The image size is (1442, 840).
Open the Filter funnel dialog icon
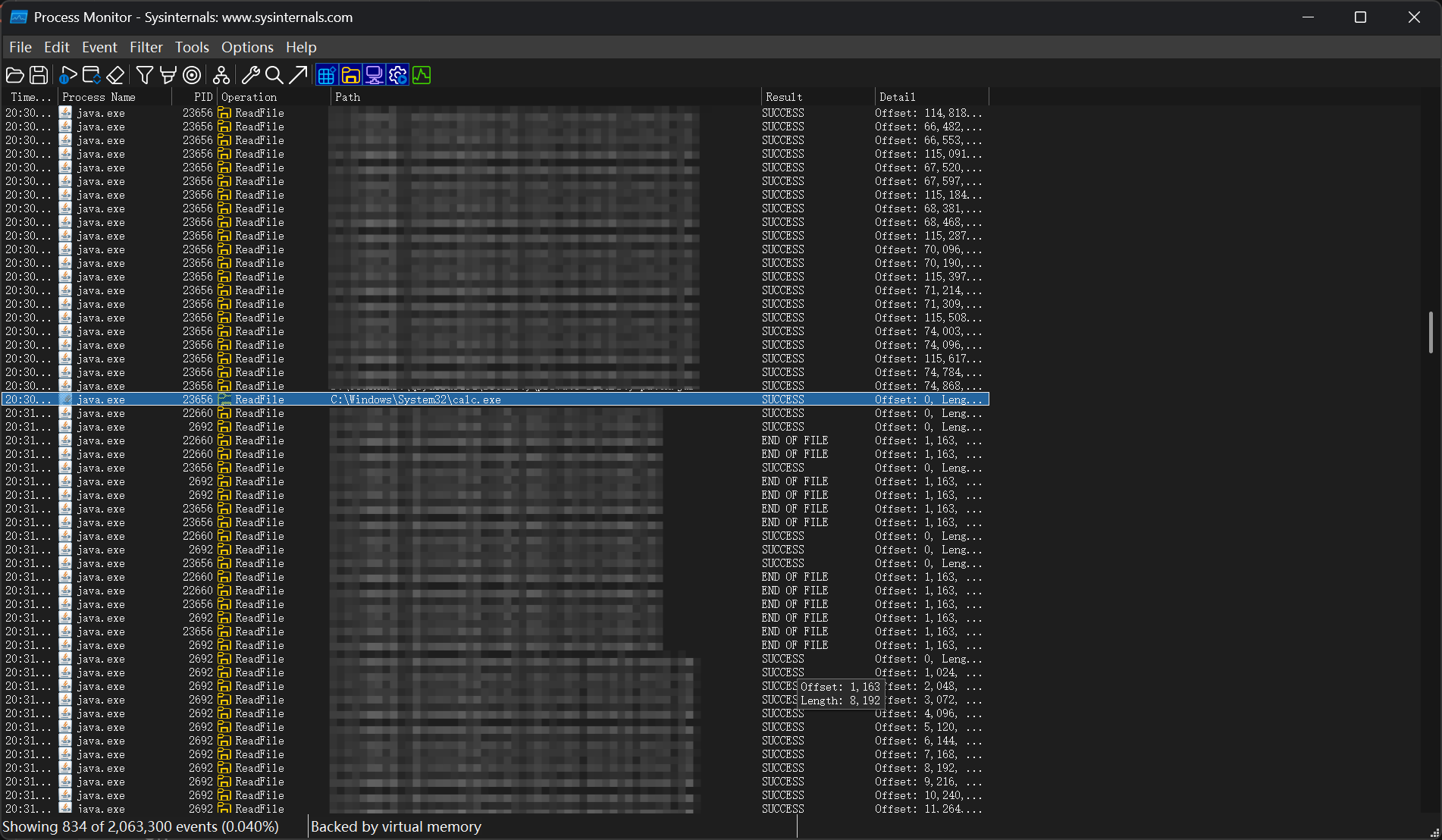(144, 75)
